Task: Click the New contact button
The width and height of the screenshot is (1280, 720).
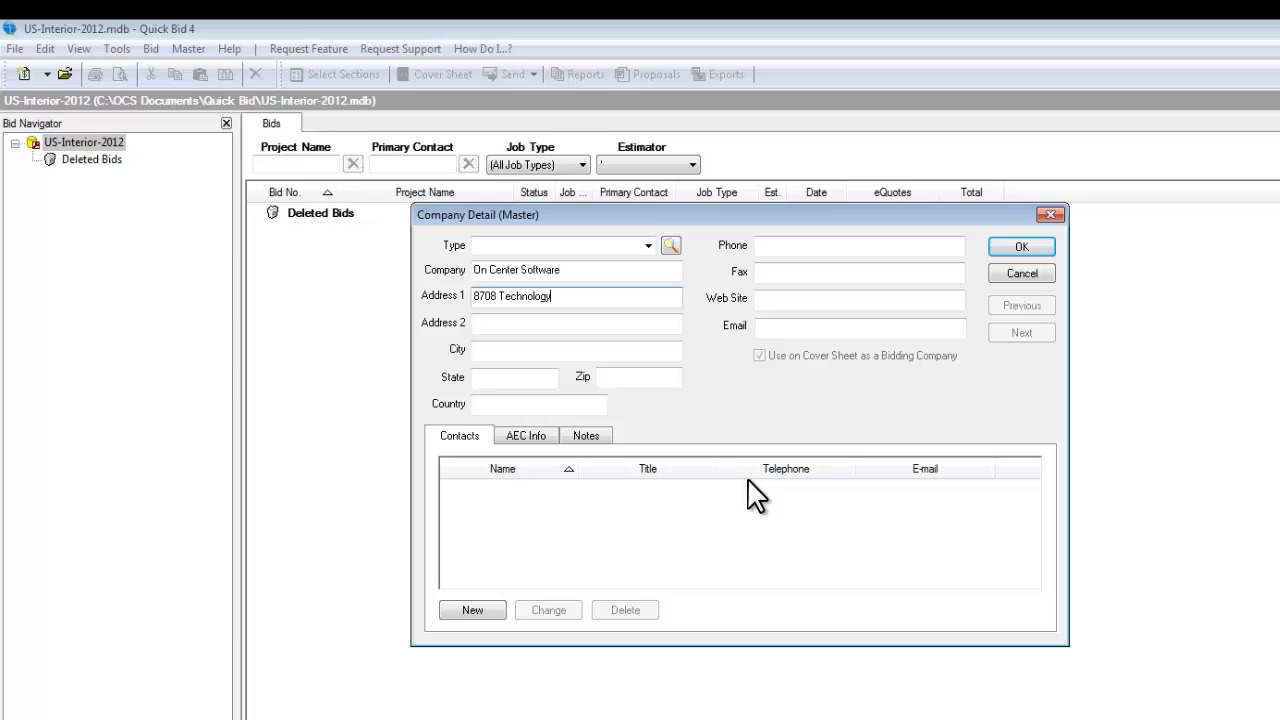Action: click(472, 610)
